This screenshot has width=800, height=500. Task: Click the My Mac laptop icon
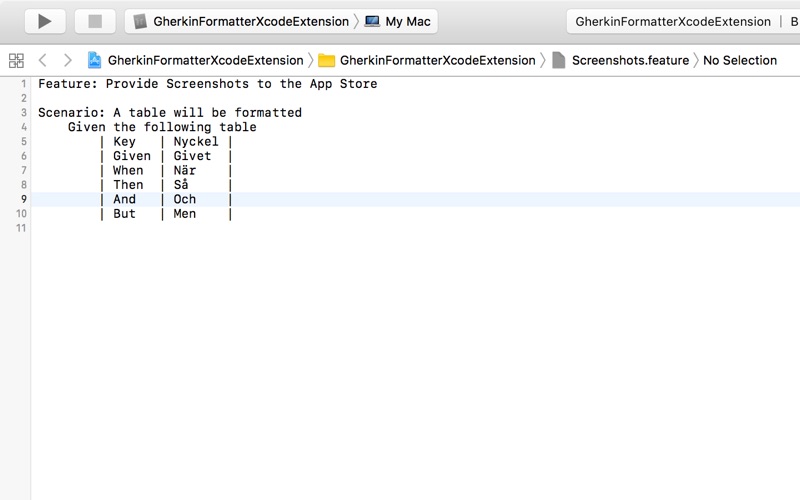(372, 21)
